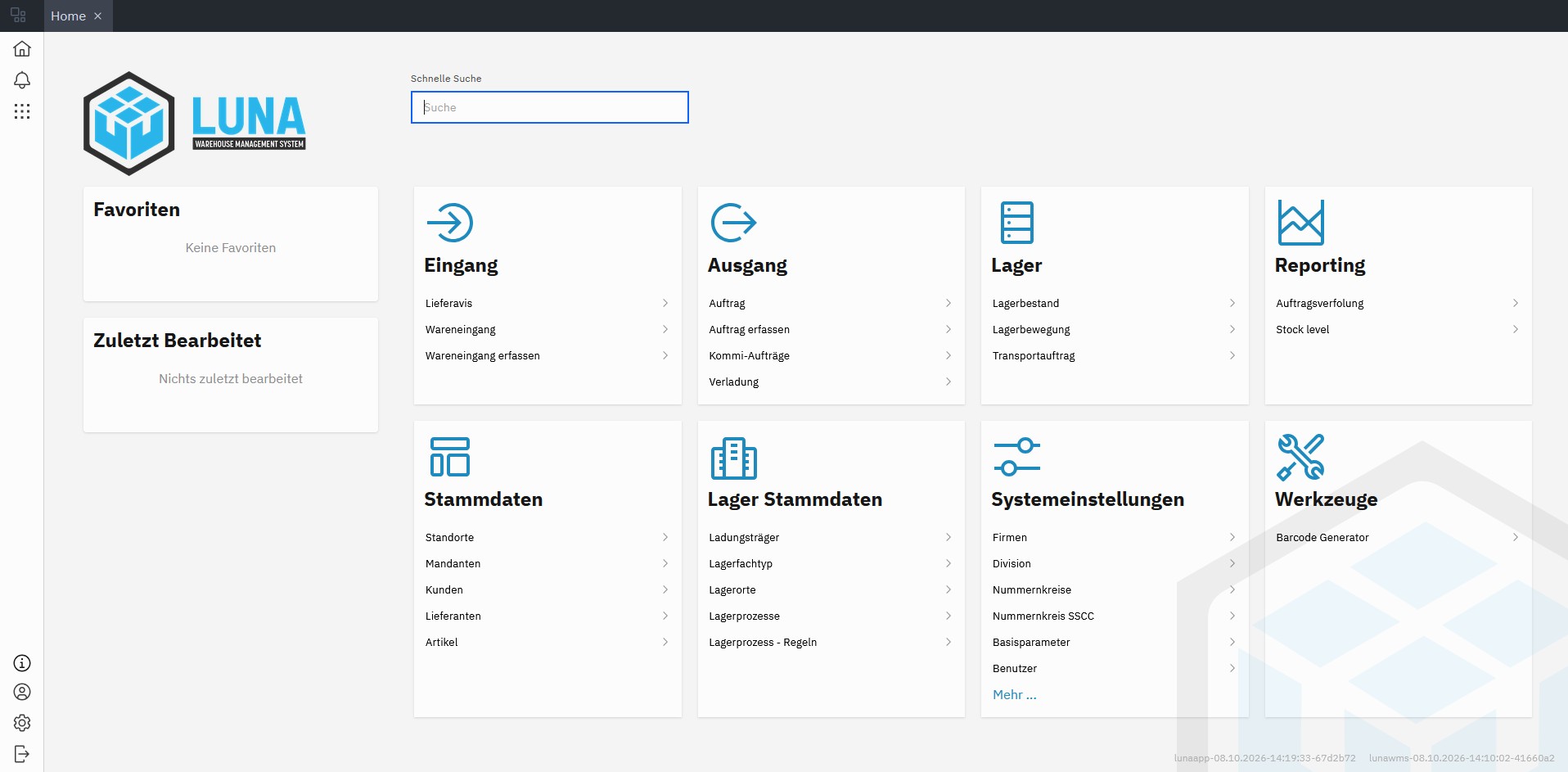The height and width of the screenshot is (772, 1568).
Task: Click the logout icon in sidebar
Action: (22, 754)
